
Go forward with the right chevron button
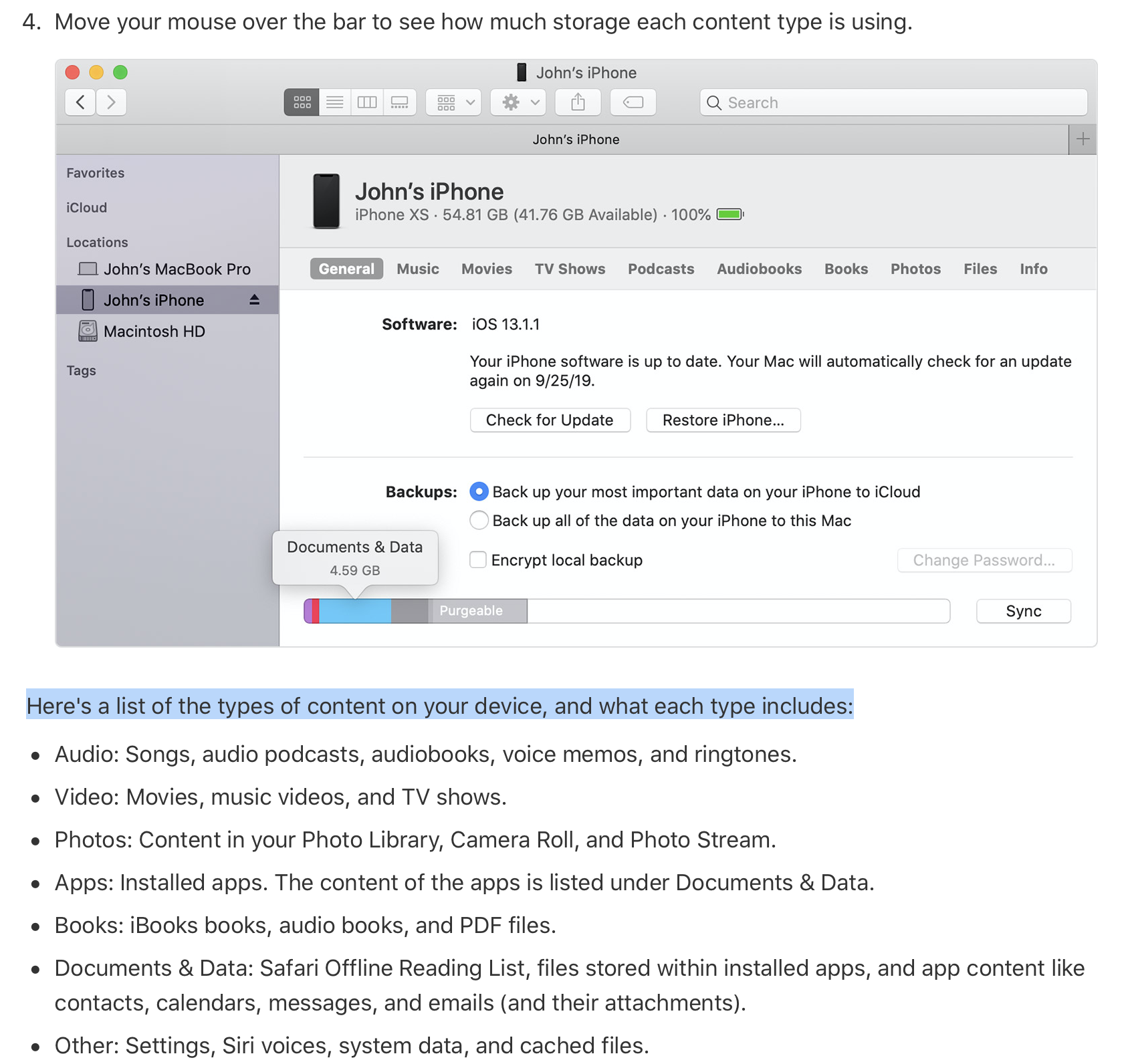111,102
